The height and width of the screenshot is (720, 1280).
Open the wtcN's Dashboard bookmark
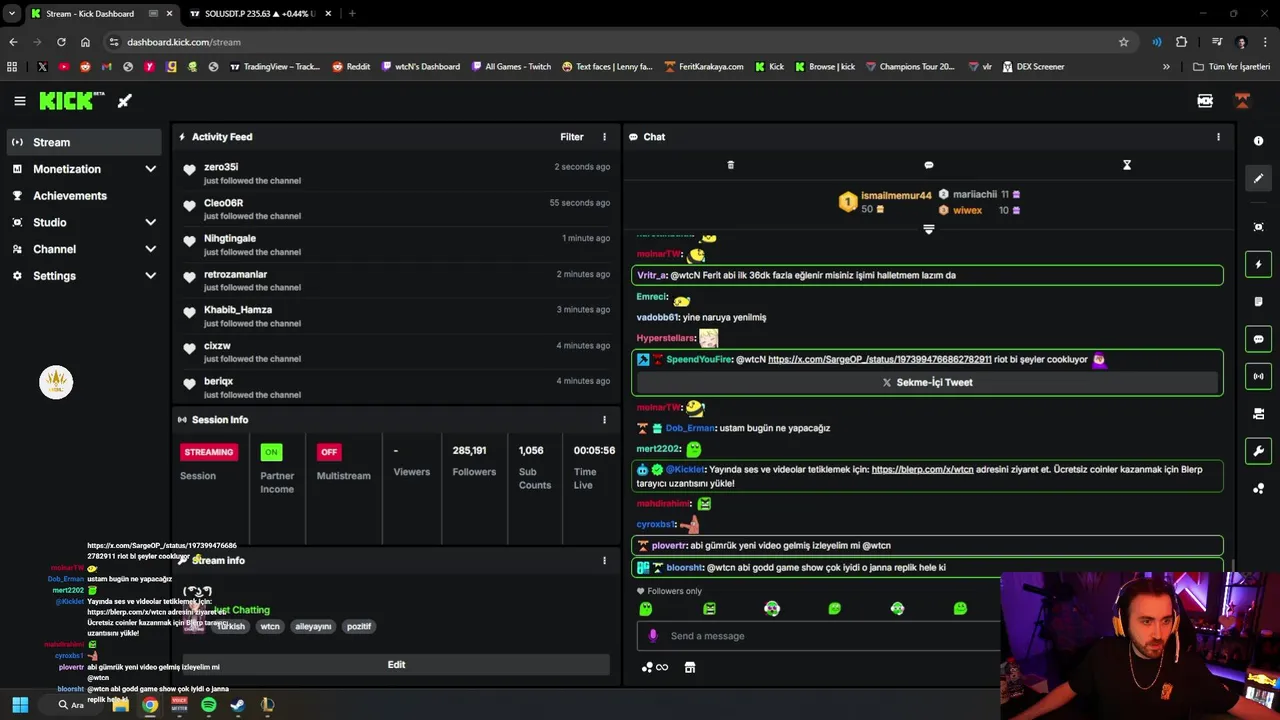point(421,67)
